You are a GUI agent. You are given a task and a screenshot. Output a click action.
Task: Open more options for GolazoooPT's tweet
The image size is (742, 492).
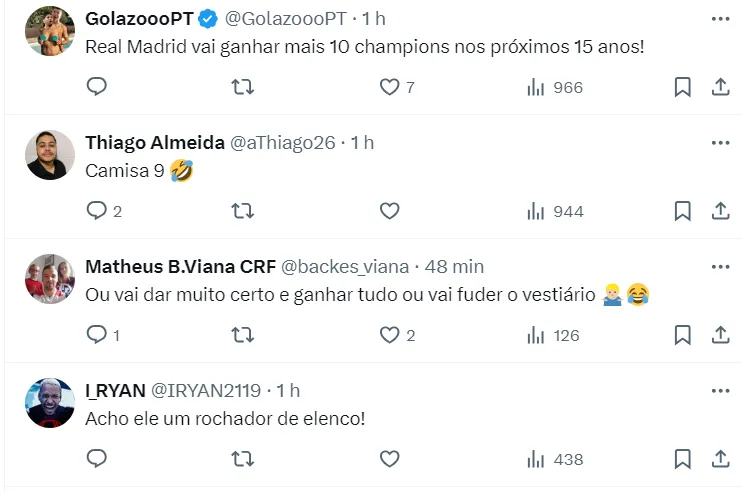[x=720, y=19]
